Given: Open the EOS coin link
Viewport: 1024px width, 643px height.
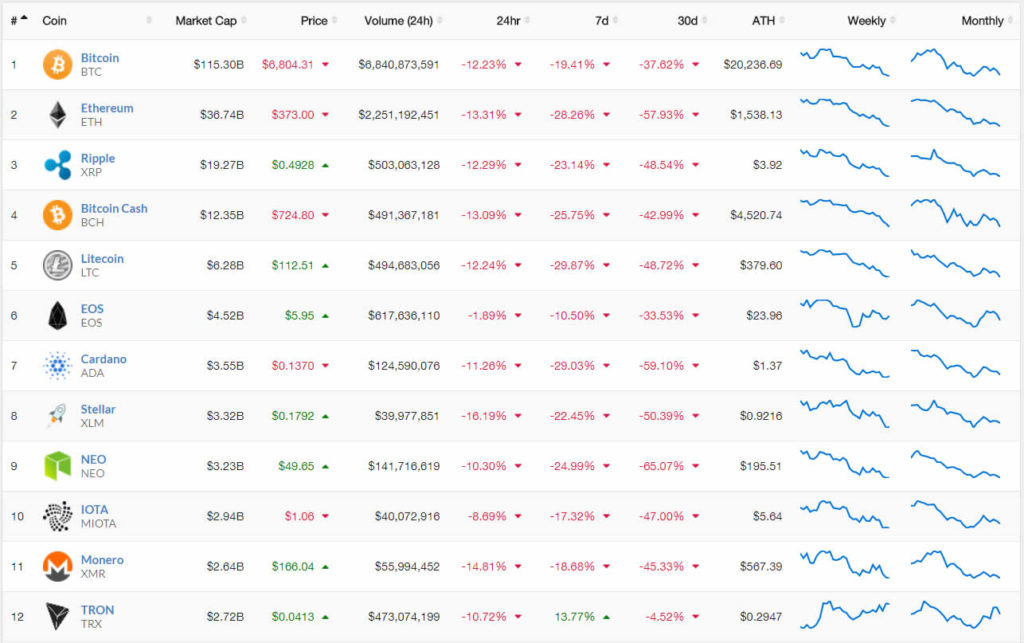Looking at the screenshot, I should pos(92,309).
